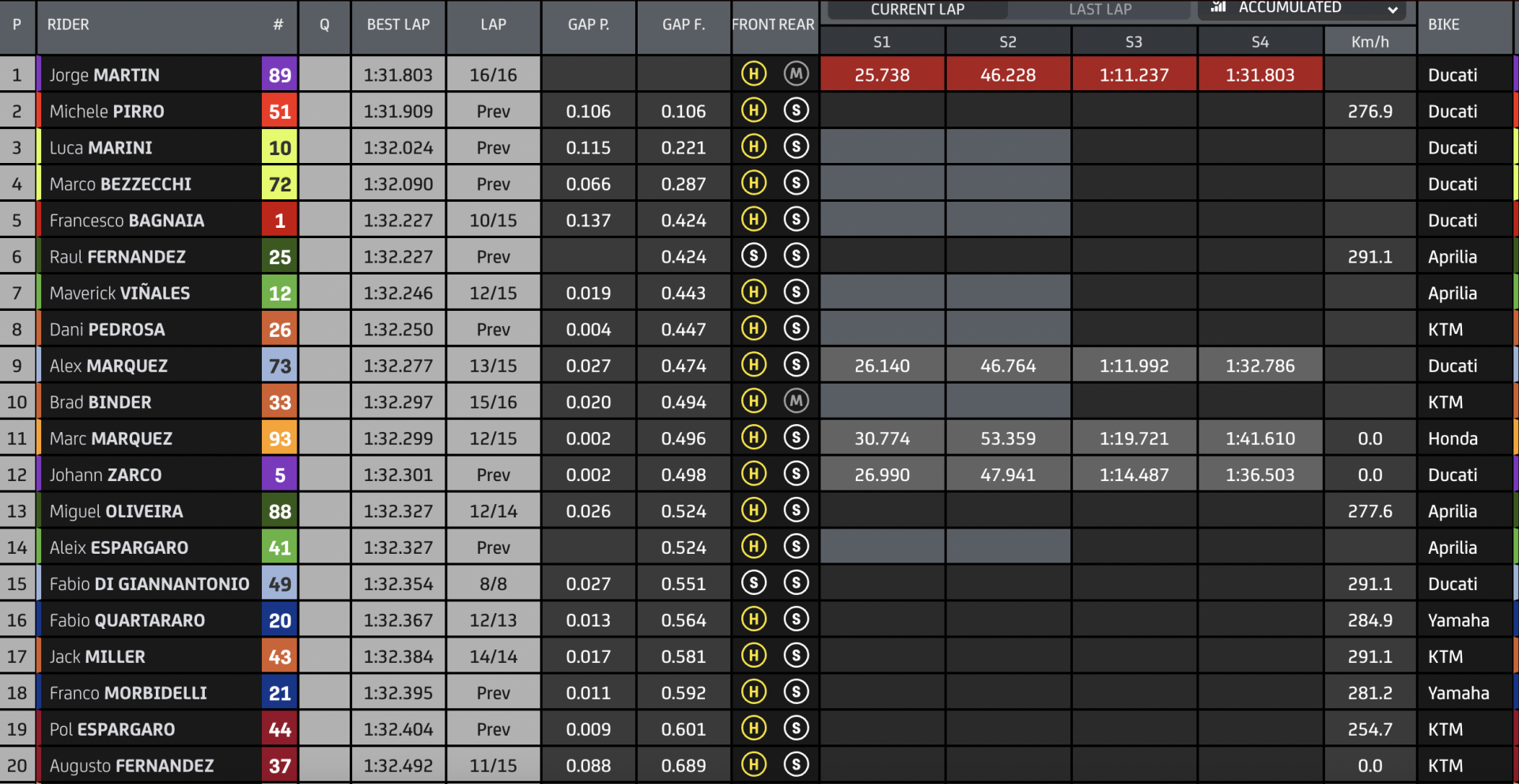Click Raul Fernandez's front soft tyre icon
The width and height of the screenshot is (1519, 784).
pyautogui.click(x=753, y=256)
